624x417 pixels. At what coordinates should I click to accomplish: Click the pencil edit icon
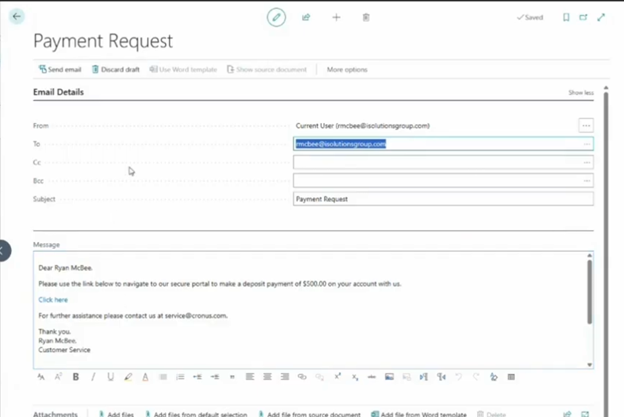[276, 17]
